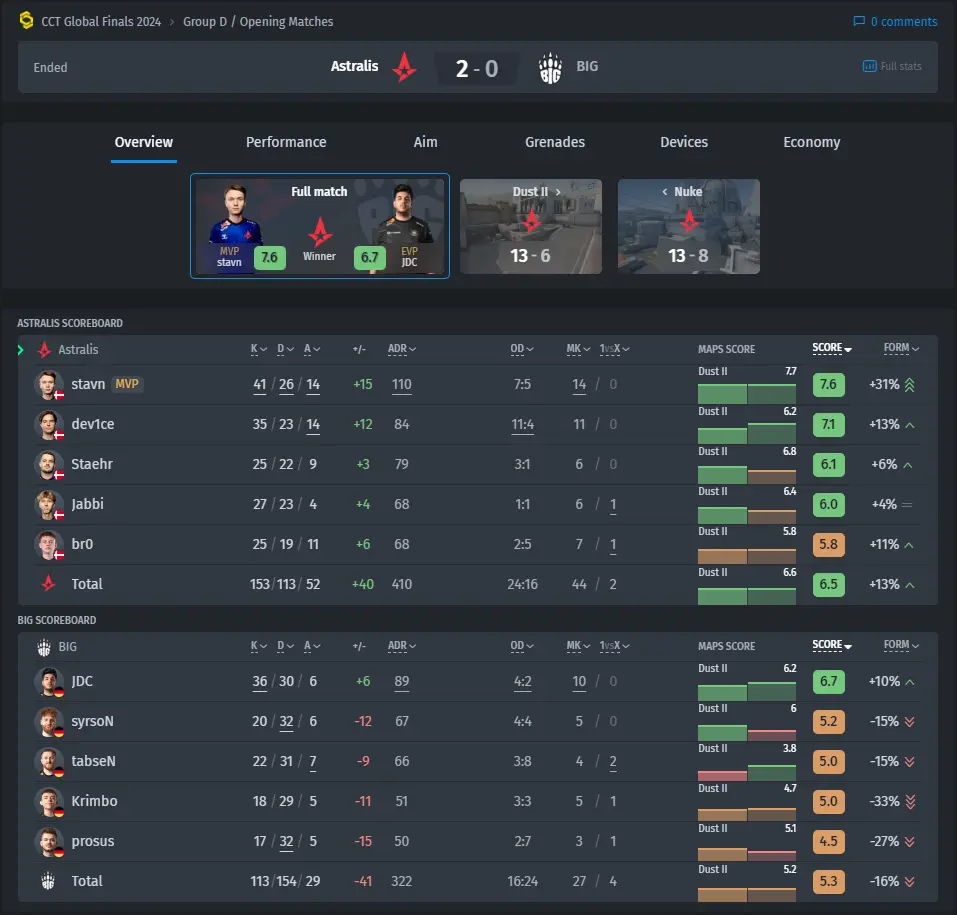The width and height of the screenshot is (957, 915).
Task: Click dev1ce's player avatar
Action: click(x=48, y=425)
